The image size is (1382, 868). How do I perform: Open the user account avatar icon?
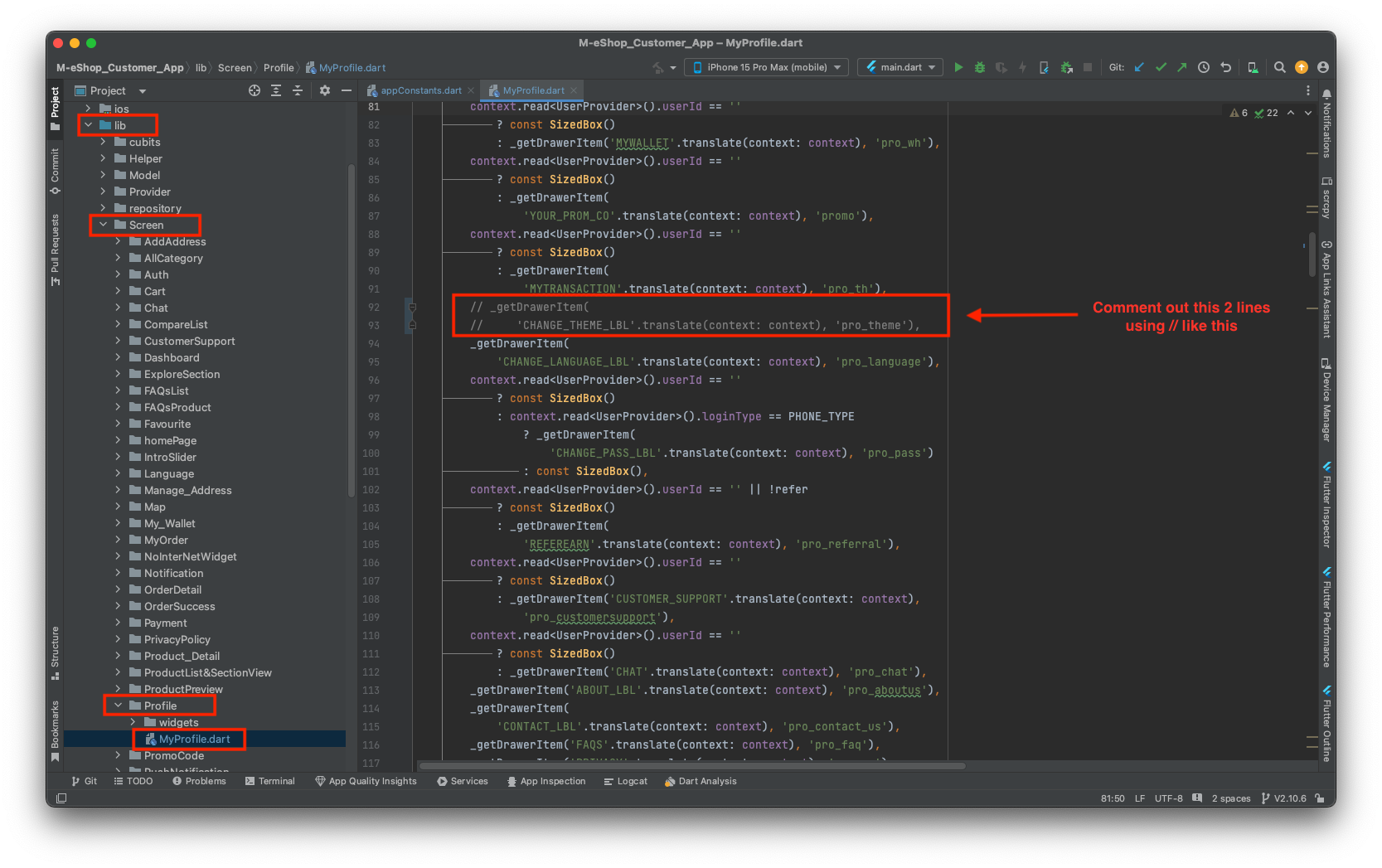tap(1323, 67)
